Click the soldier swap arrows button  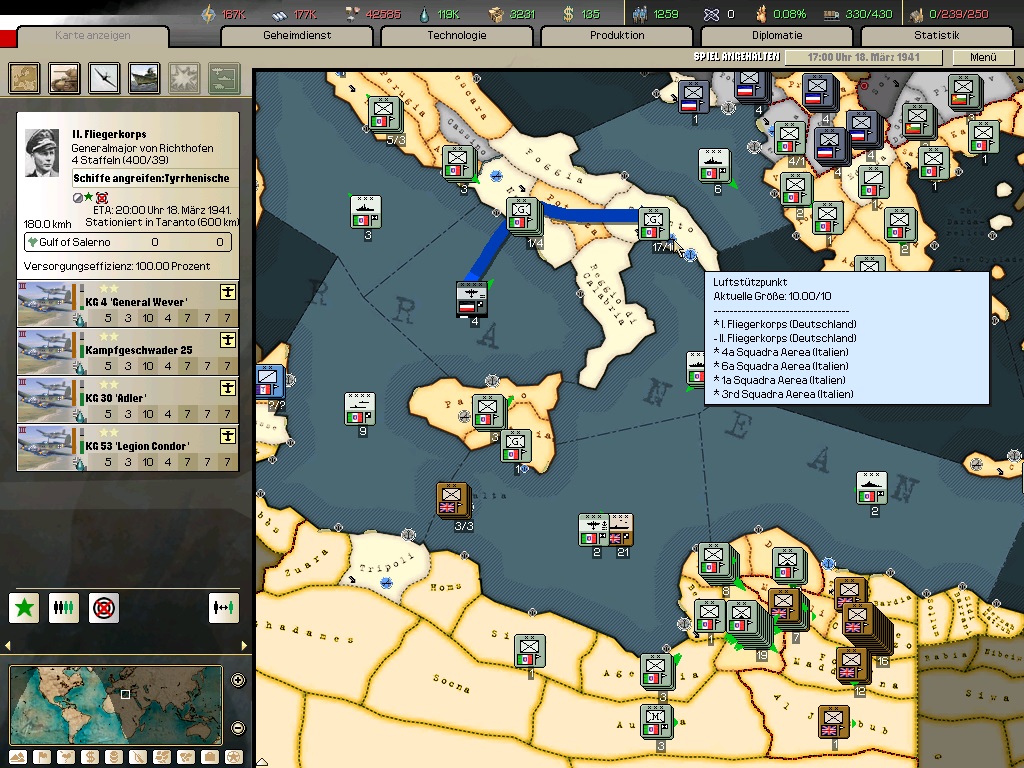pyautogui.click(x=223, y=608)
